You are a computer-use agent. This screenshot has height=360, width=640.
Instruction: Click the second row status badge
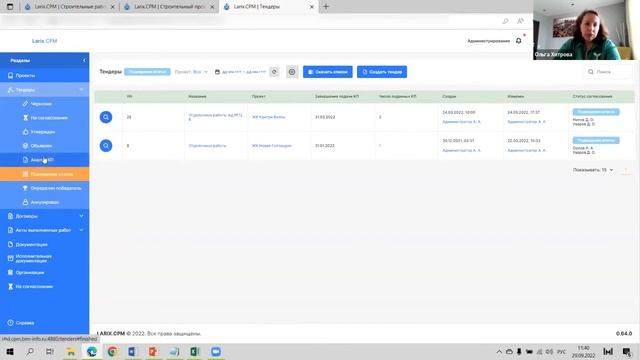[x=596, y=140]
